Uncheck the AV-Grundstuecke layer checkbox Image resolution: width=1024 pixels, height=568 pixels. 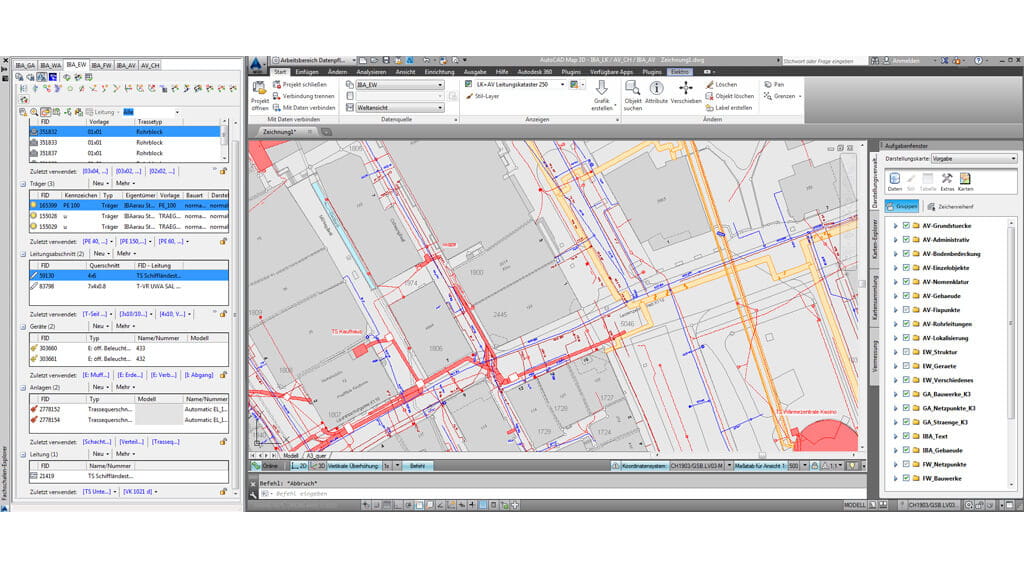[906, 226]
